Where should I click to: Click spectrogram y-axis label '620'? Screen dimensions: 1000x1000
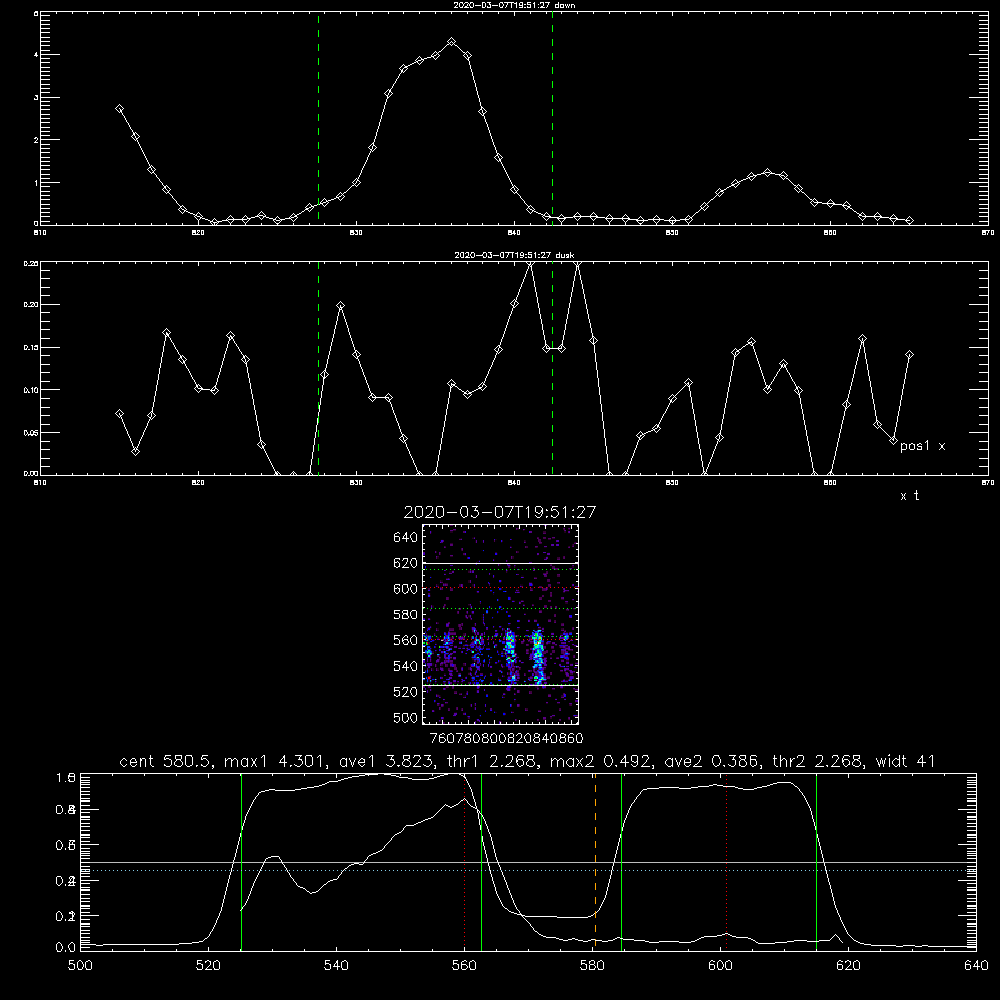tap(406, 563)
